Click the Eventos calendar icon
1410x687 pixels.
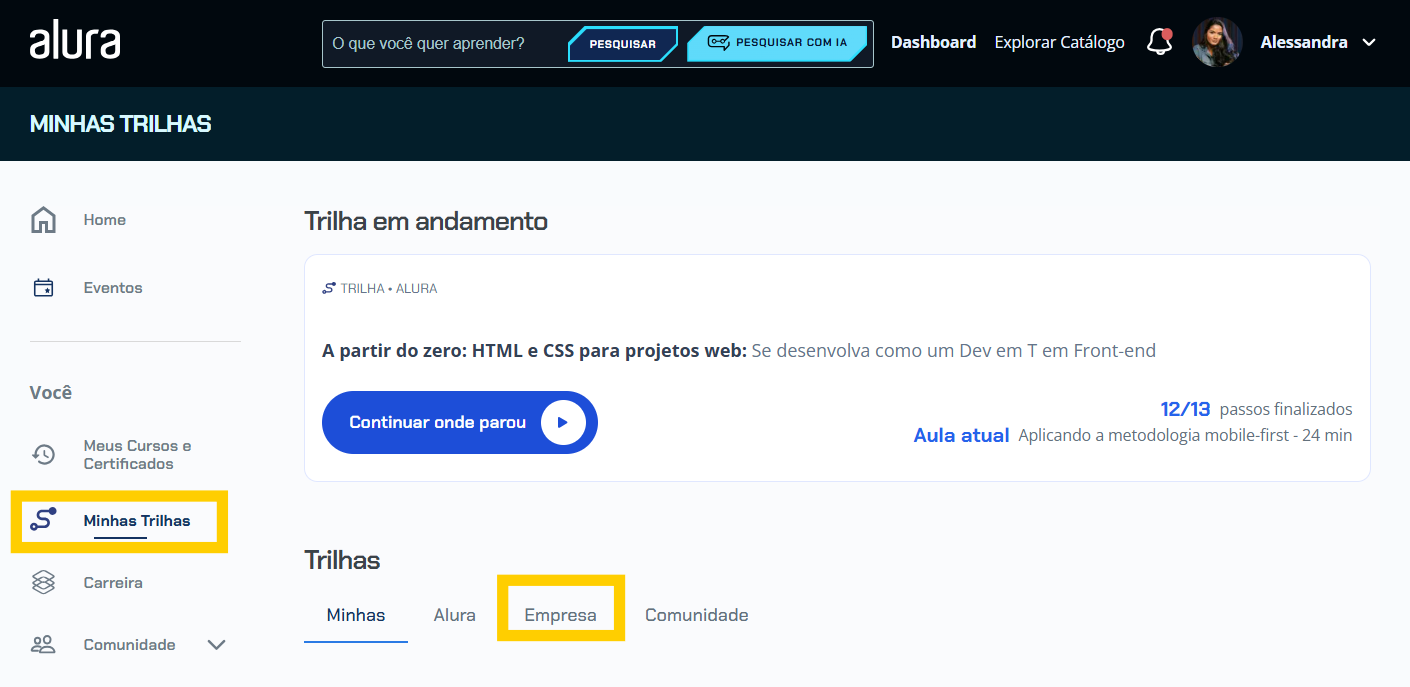point(43,288)
